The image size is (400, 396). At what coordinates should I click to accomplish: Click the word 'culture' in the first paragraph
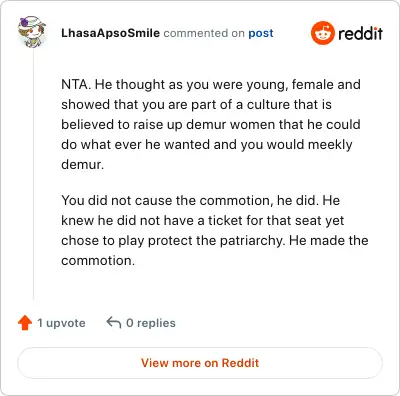[x=263, y=104]
